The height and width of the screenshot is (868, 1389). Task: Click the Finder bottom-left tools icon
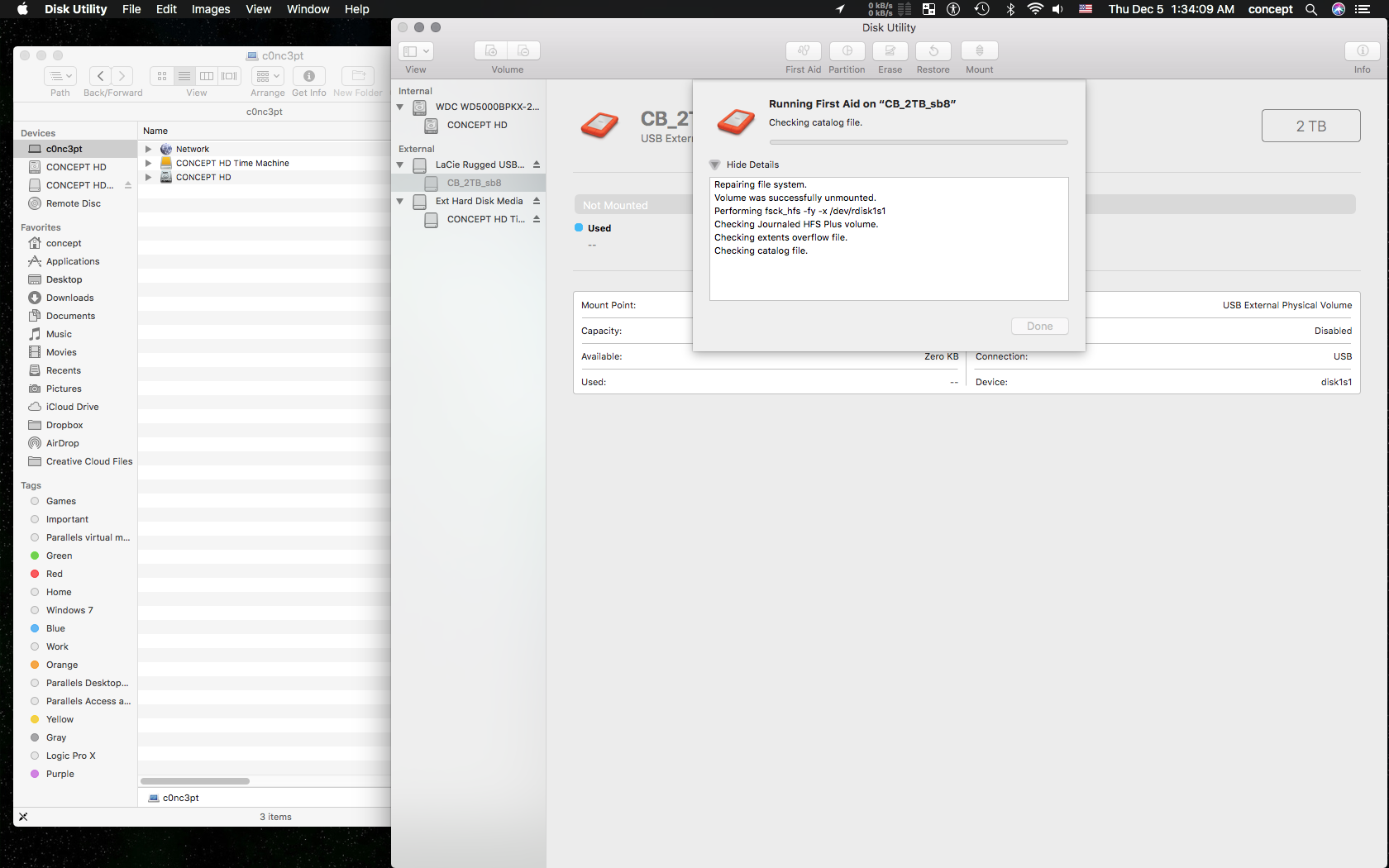click(x=23, y=817)
